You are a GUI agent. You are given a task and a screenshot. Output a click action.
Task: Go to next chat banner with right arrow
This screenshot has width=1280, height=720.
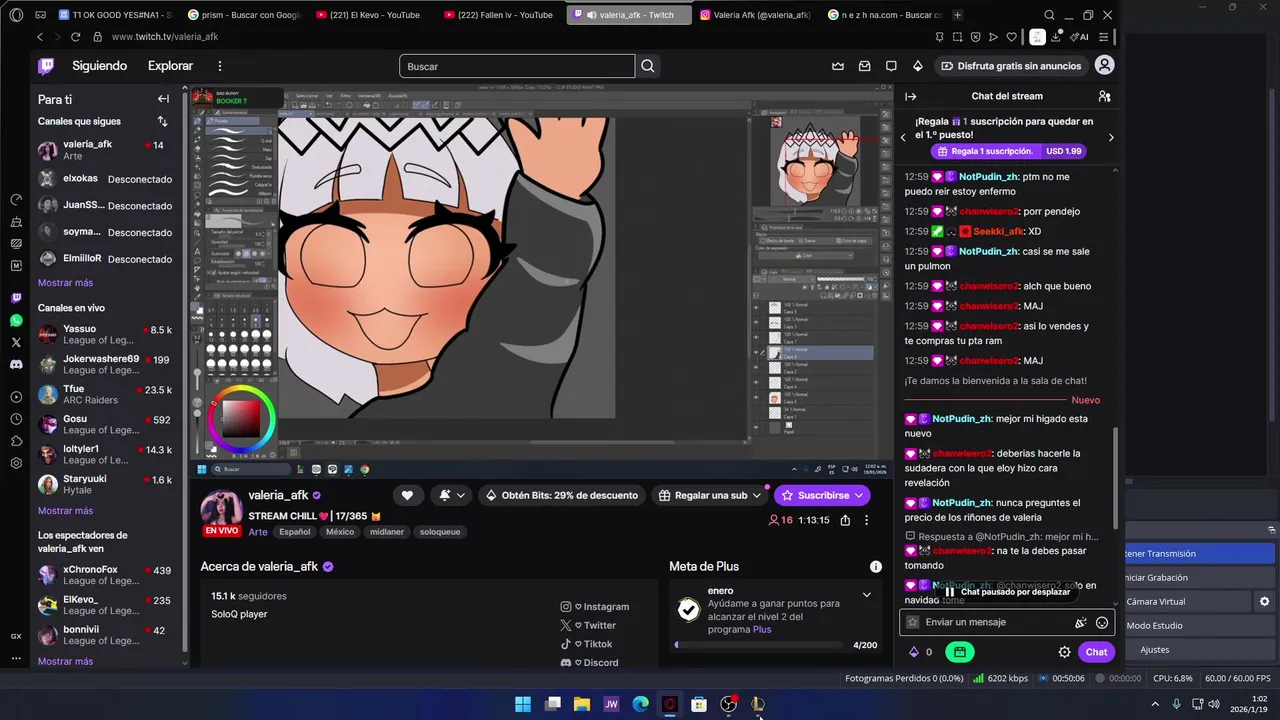click(x=1110, y=137)
